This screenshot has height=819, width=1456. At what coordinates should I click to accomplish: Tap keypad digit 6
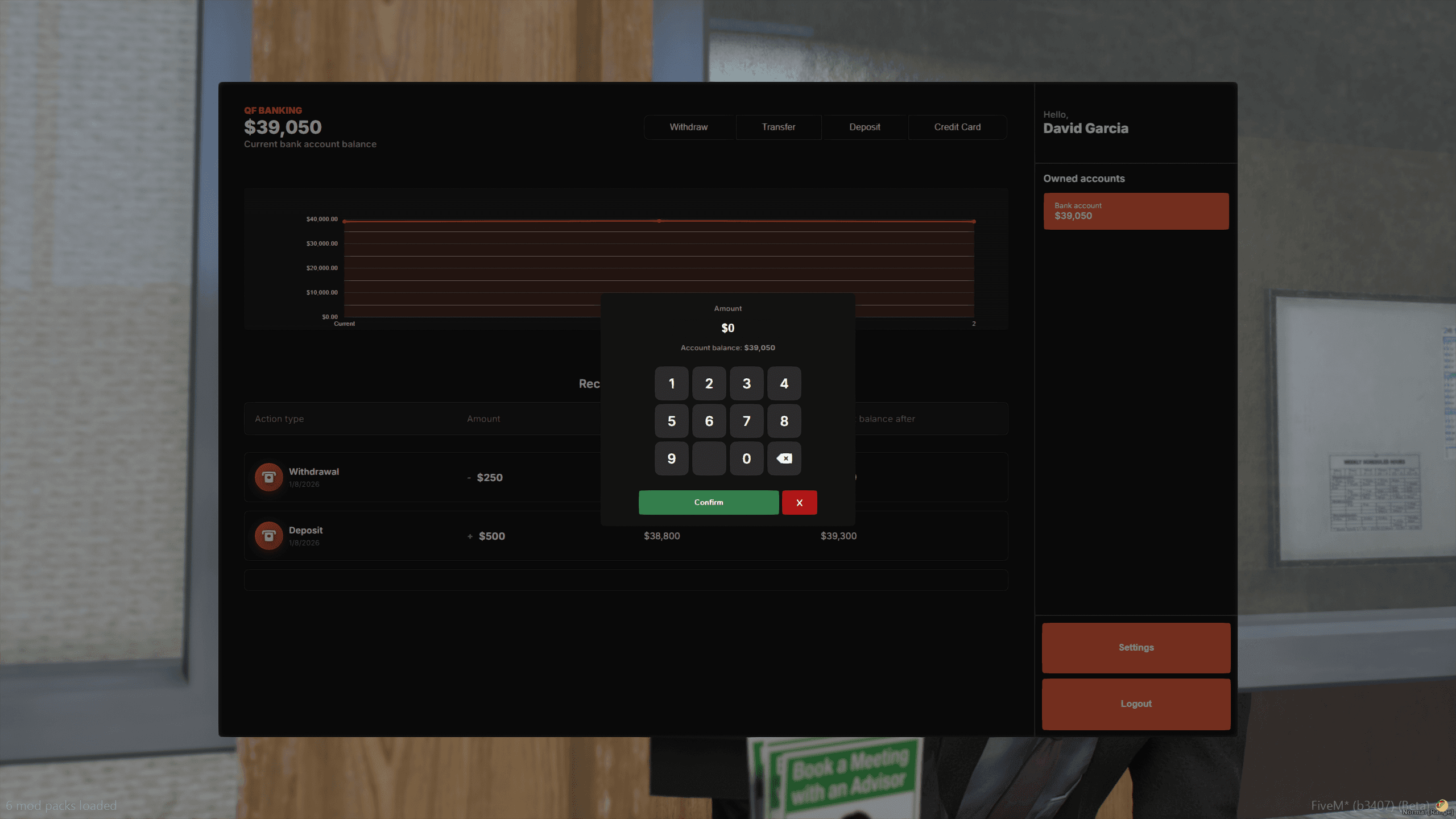(709, 421)
